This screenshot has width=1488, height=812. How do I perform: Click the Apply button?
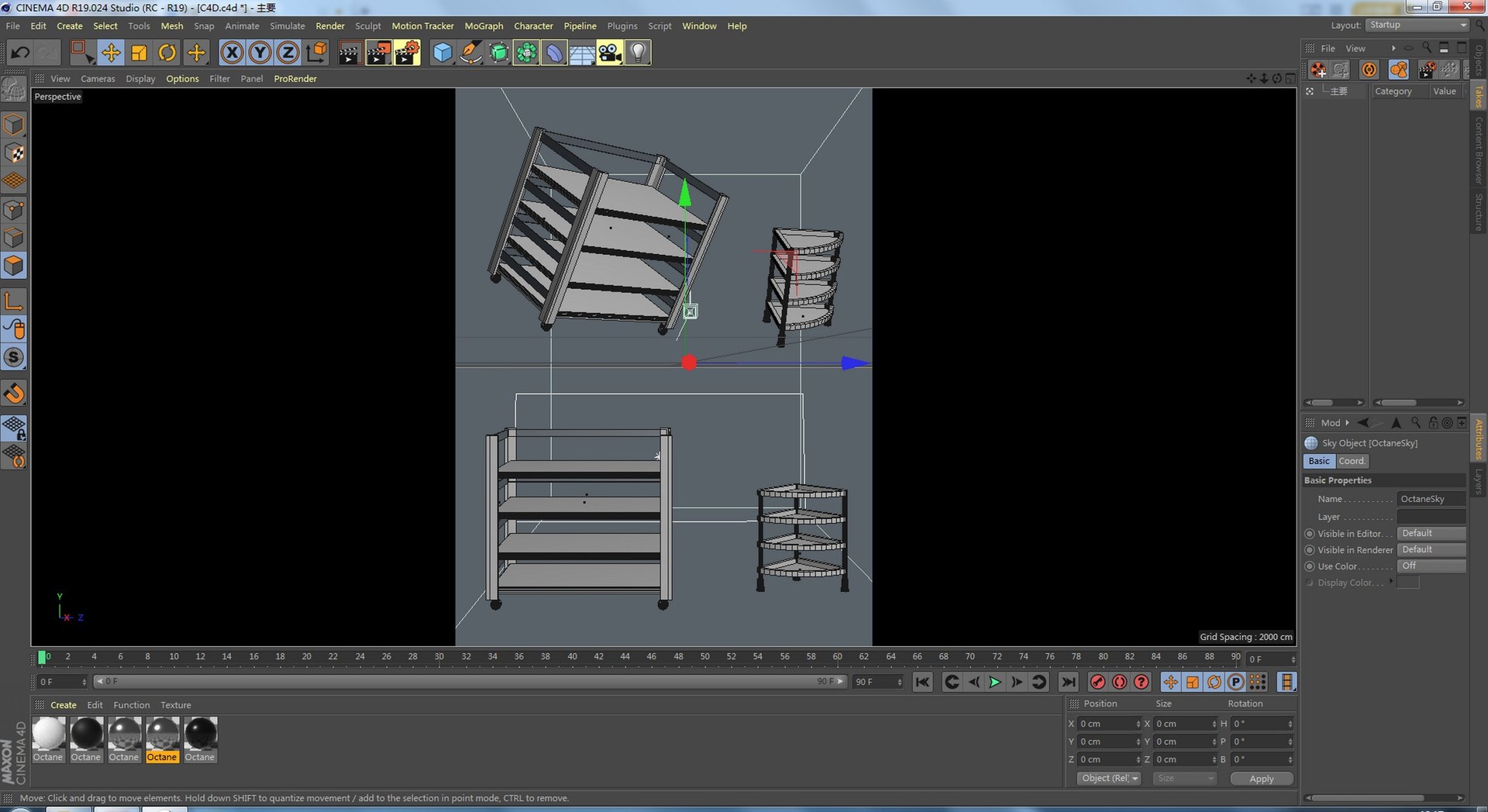[x=1261, y=779]
